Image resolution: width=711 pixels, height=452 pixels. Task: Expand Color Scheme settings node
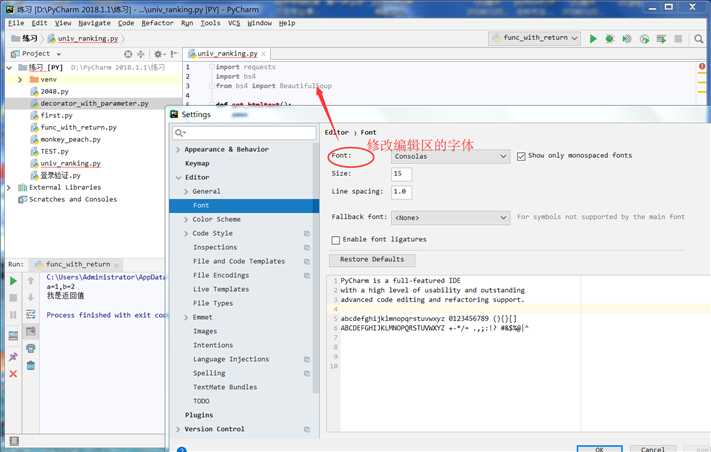(186, 220)
